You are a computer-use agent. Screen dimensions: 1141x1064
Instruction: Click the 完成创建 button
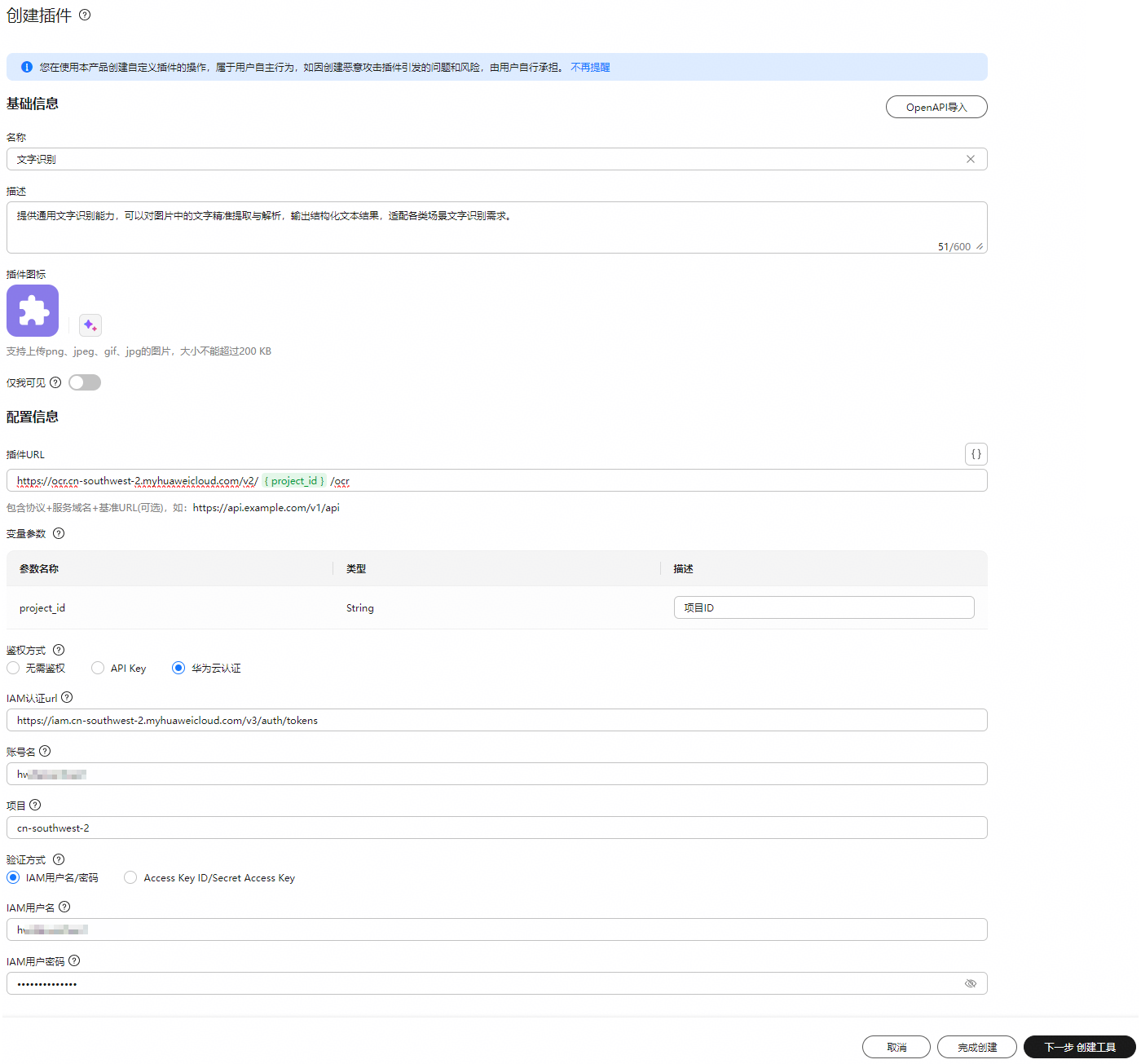point(977,1047)
